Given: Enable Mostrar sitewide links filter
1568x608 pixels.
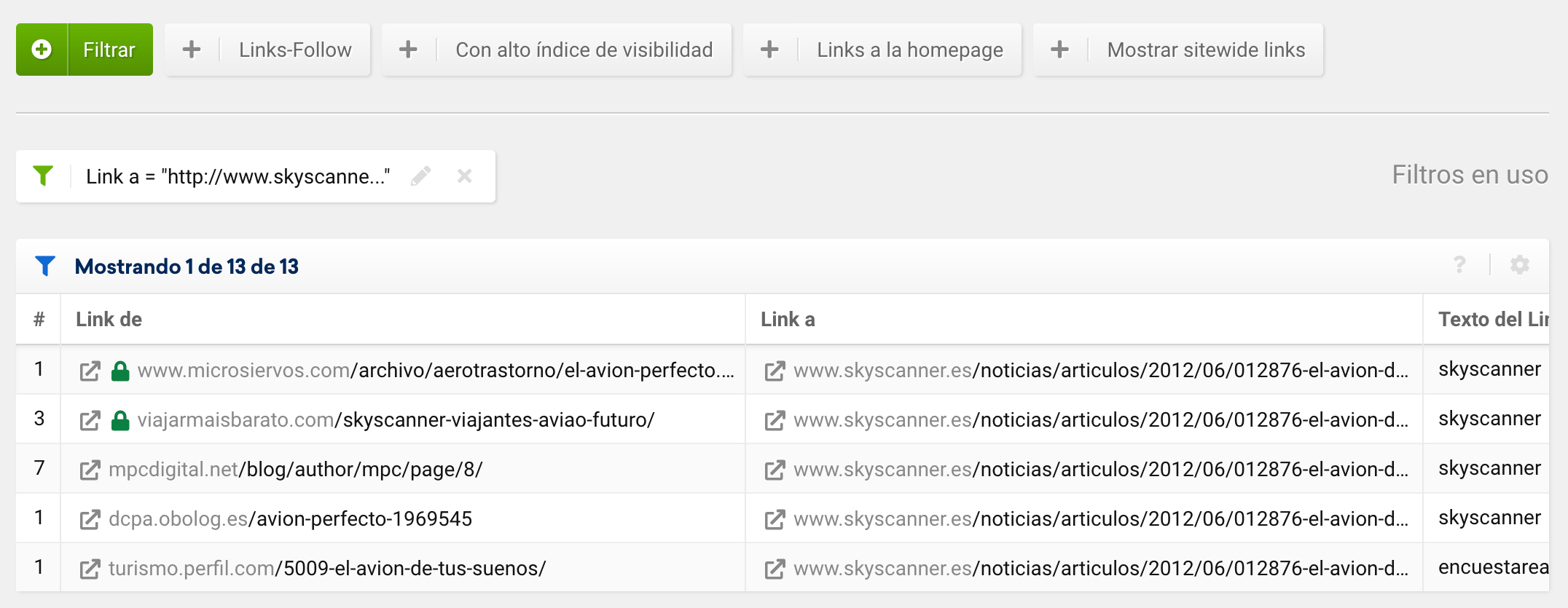Looking at the screenshot, I should 1178,50.
